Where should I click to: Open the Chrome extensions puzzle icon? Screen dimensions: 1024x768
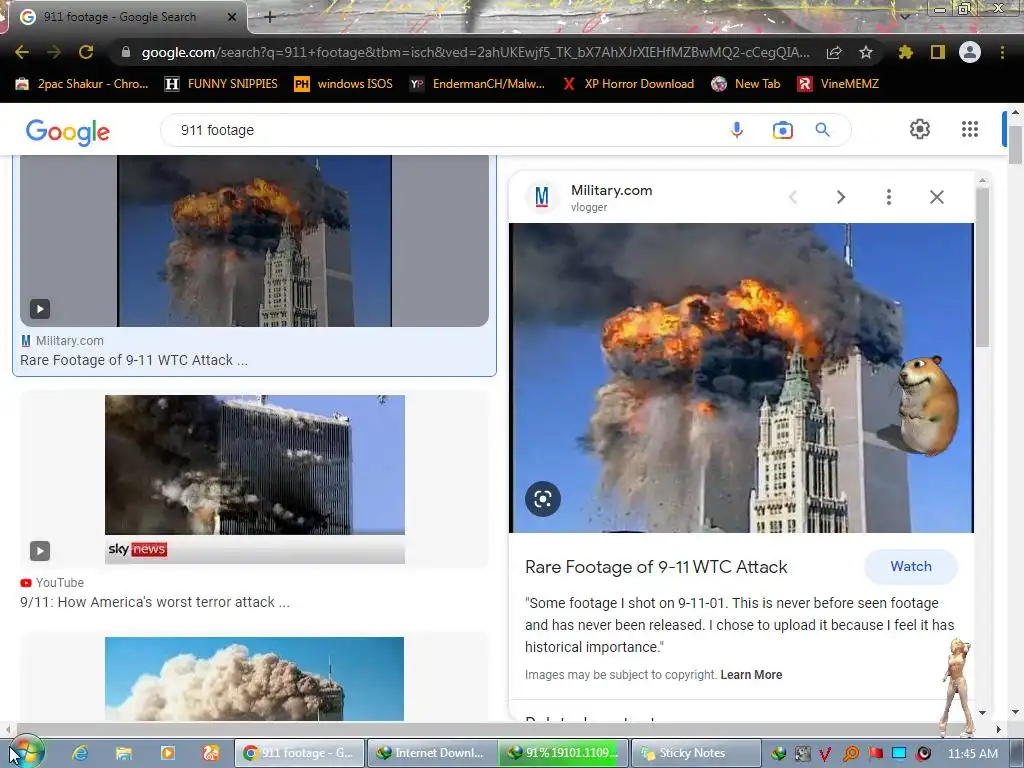[905, 52]
